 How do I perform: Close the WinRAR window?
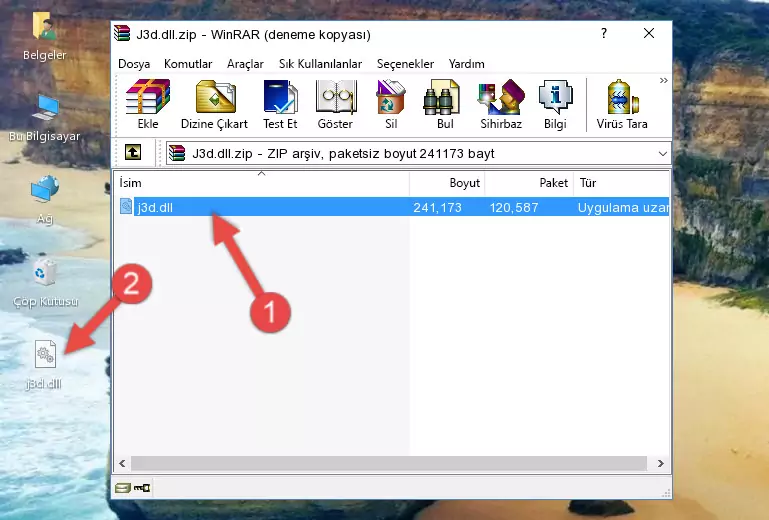(x=649, y=33)
